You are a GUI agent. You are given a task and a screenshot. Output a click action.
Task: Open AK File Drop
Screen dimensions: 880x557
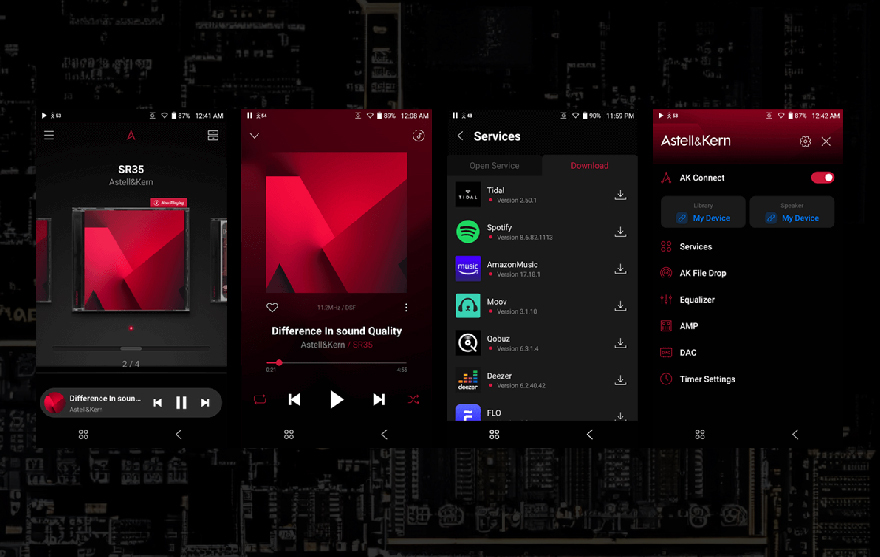pos(702,273)
